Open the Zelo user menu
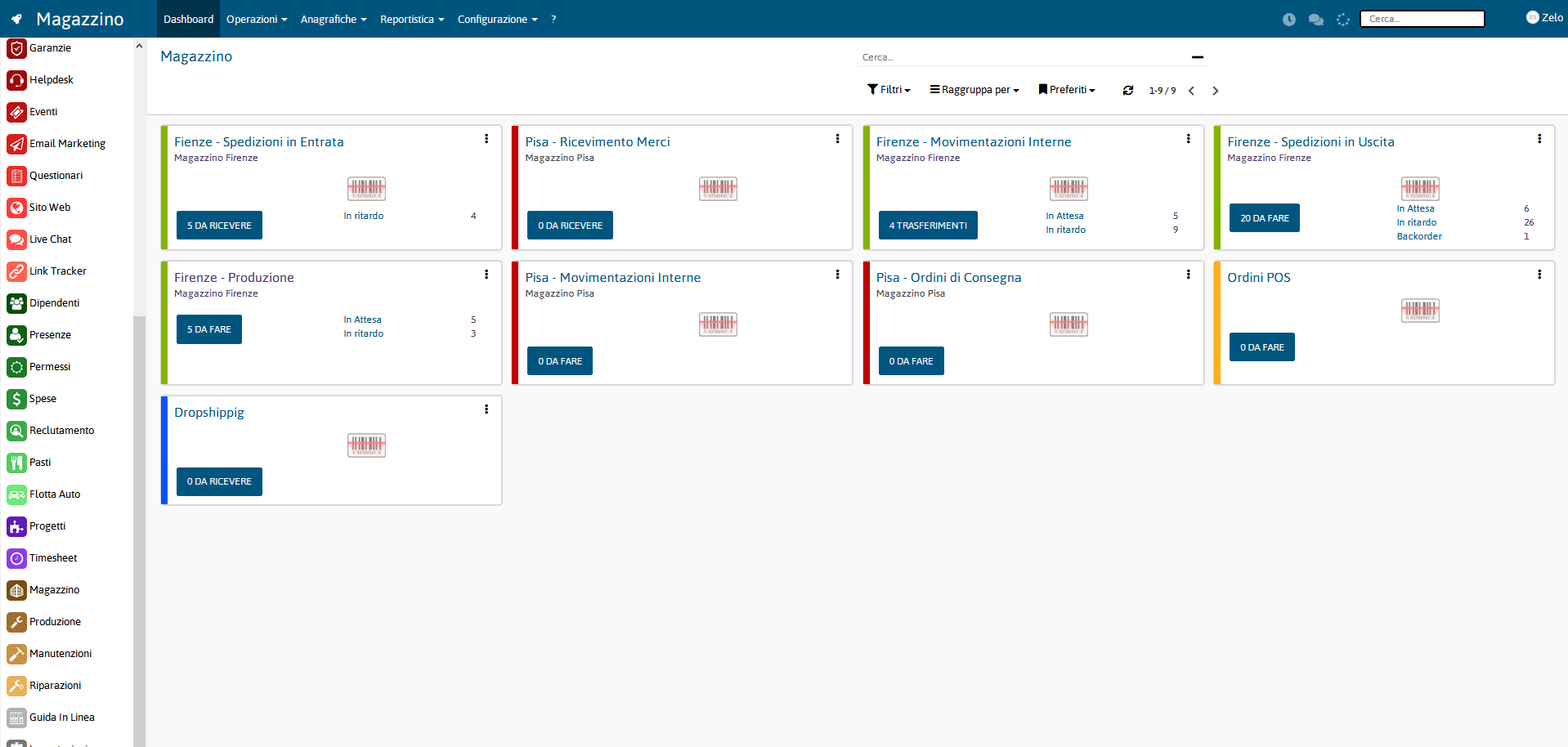 (x=1544, y=17)
